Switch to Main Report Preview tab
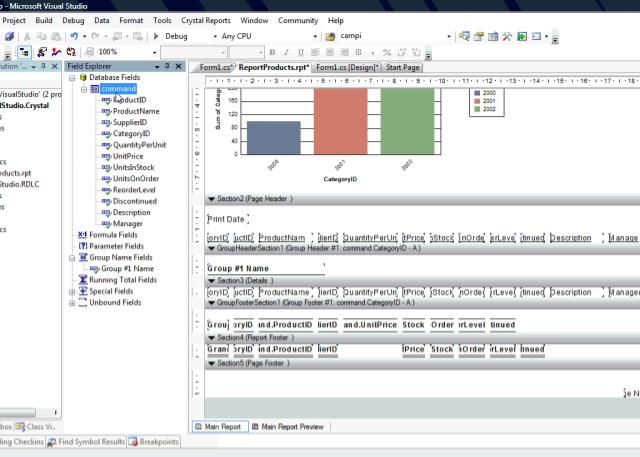 click(288, 427)
